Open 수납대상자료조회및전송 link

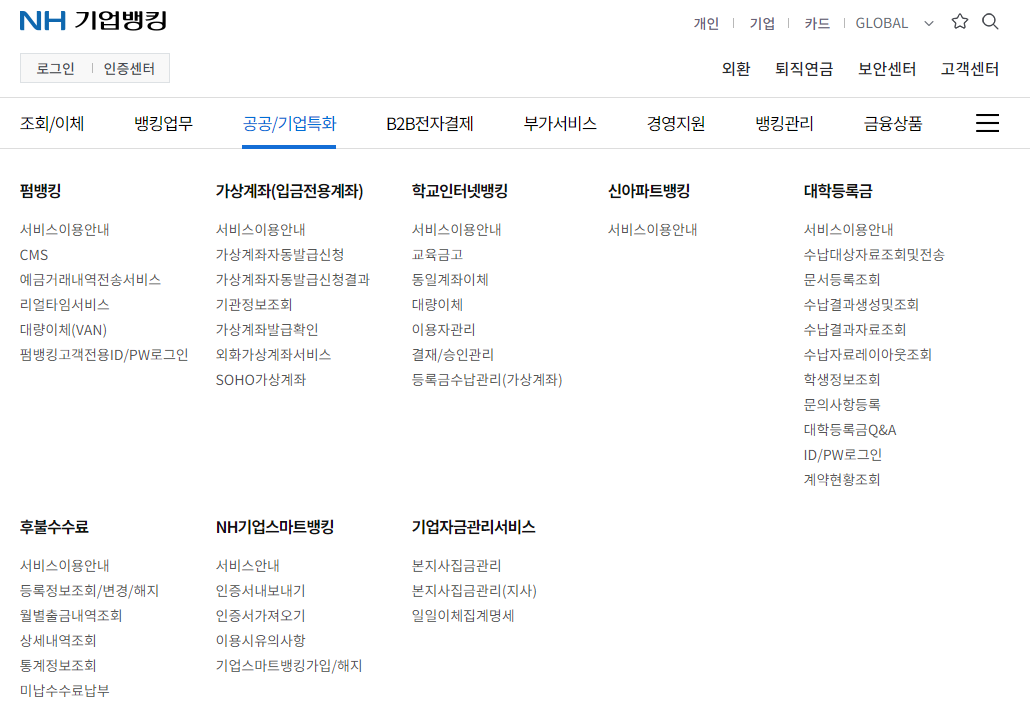(874, 255)
